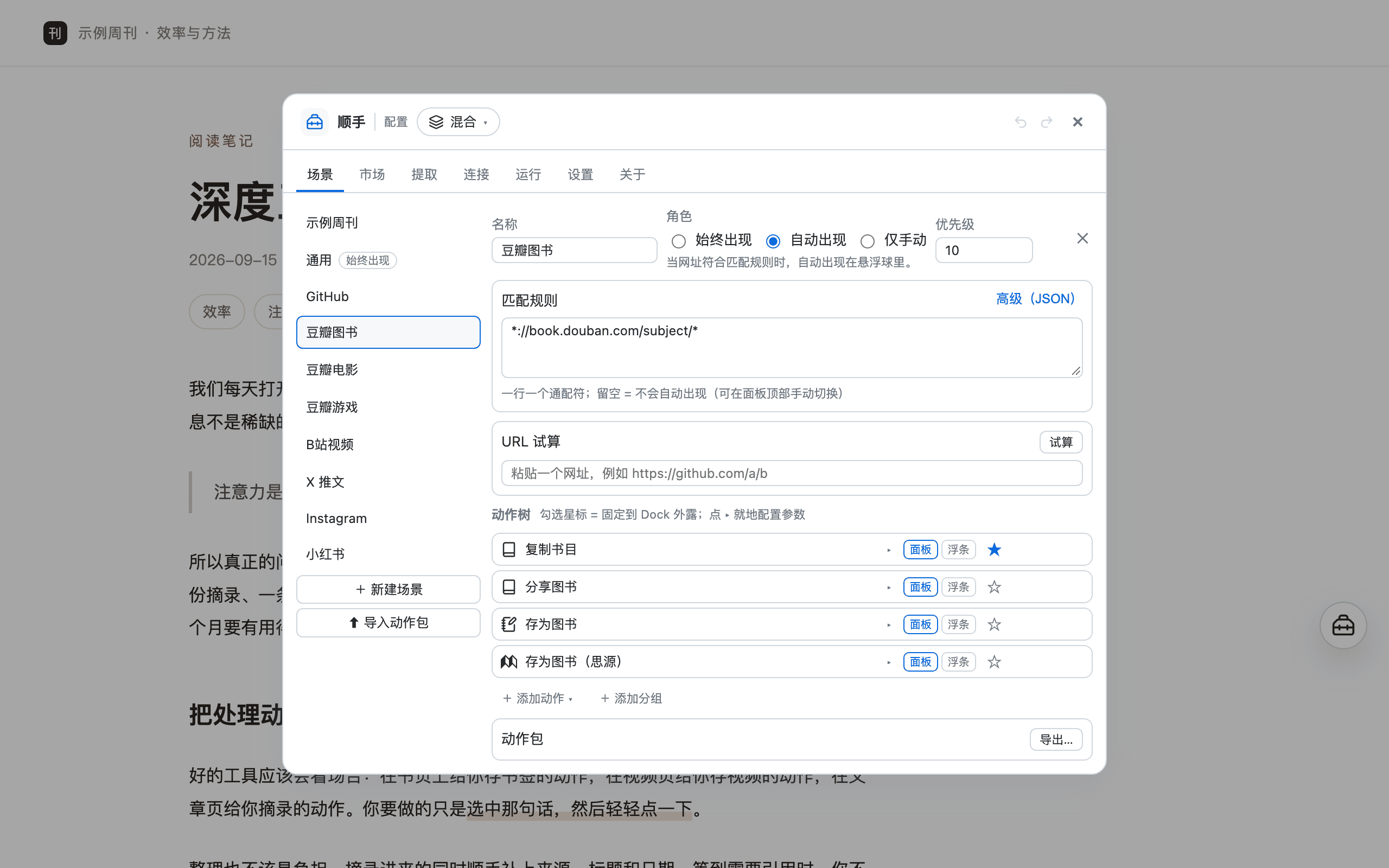Star the 存为图书（思源）action
This screenshot has height=868, width=1389.
994,661
